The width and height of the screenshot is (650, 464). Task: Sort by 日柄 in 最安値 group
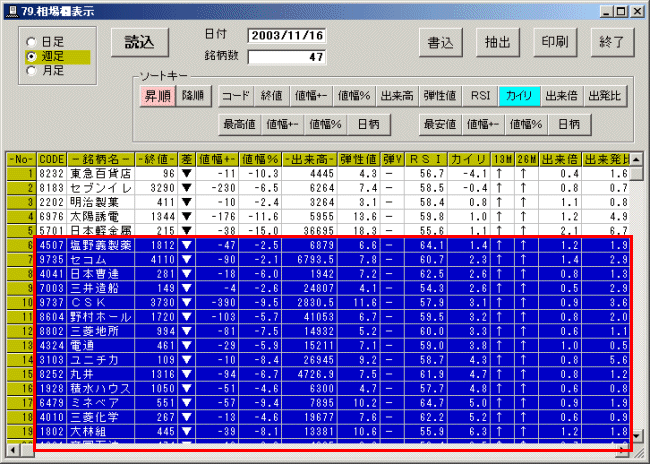[x=569, y=124]
